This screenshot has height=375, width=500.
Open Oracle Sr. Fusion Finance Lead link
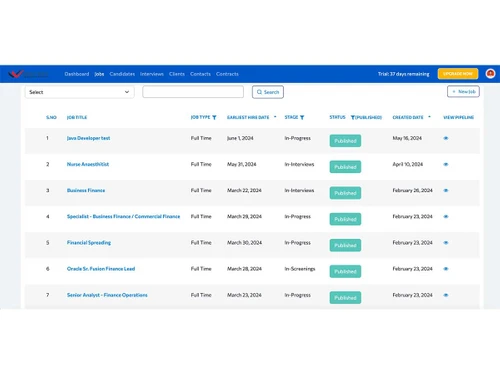101,269
